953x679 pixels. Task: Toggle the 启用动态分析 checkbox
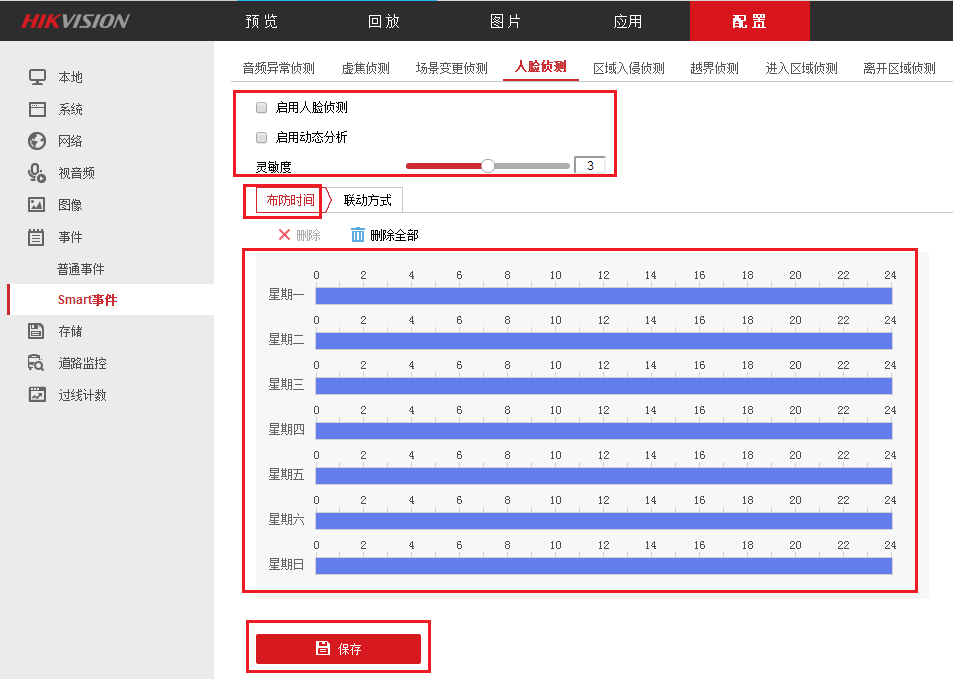tap(262, 137)
